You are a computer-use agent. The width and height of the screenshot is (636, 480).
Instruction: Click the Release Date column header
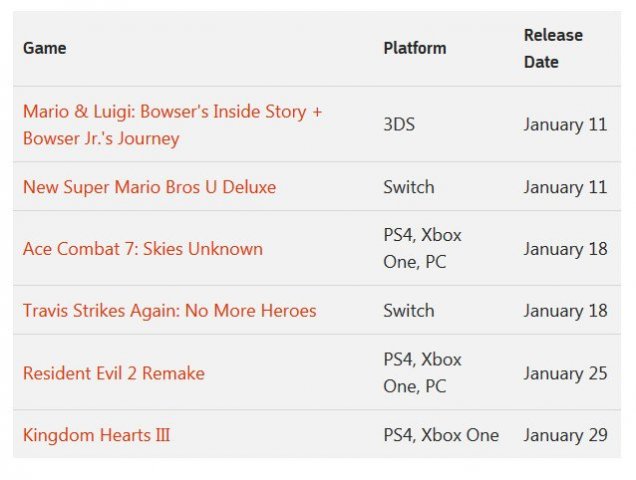[x=552, y=48]
